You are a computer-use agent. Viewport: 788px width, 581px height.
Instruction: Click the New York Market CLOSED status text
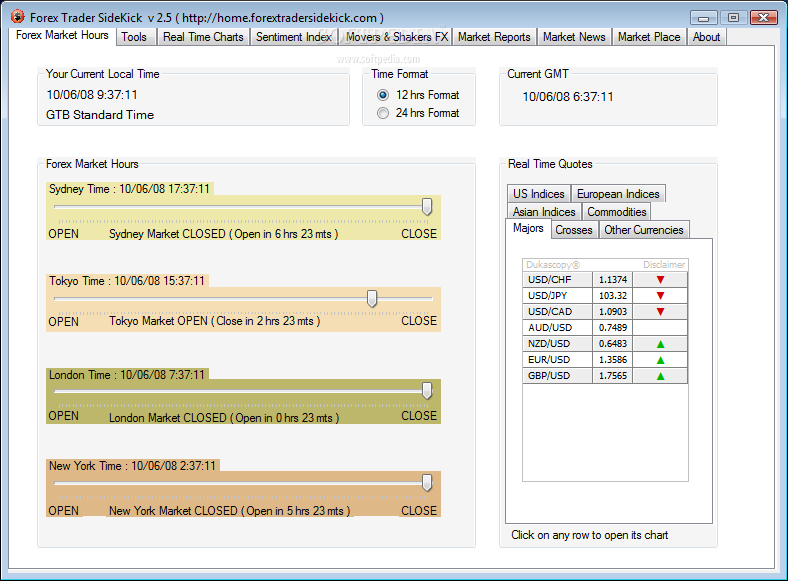tap(230, 511)
